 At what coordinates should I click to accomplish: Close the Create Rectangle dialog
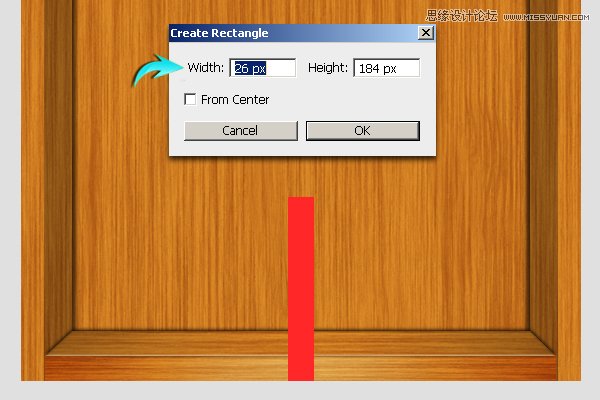(426, 33)
